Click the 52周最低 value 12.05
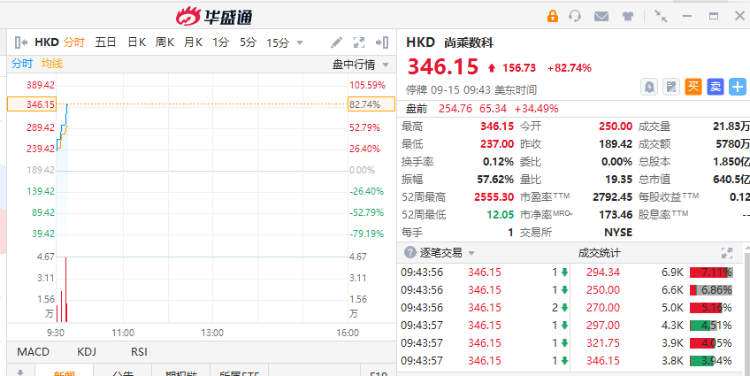The height and width of the screenshot is (376, 750). 500,215
